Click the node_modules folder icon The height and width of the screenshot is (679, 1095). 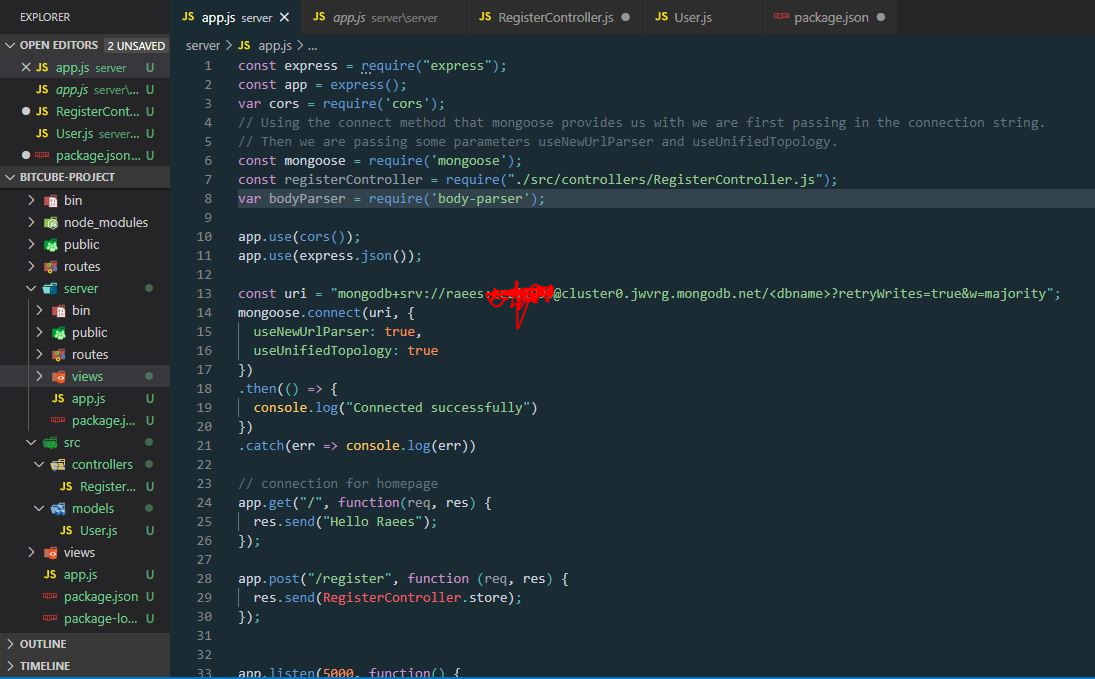click(x=50, y=223)
